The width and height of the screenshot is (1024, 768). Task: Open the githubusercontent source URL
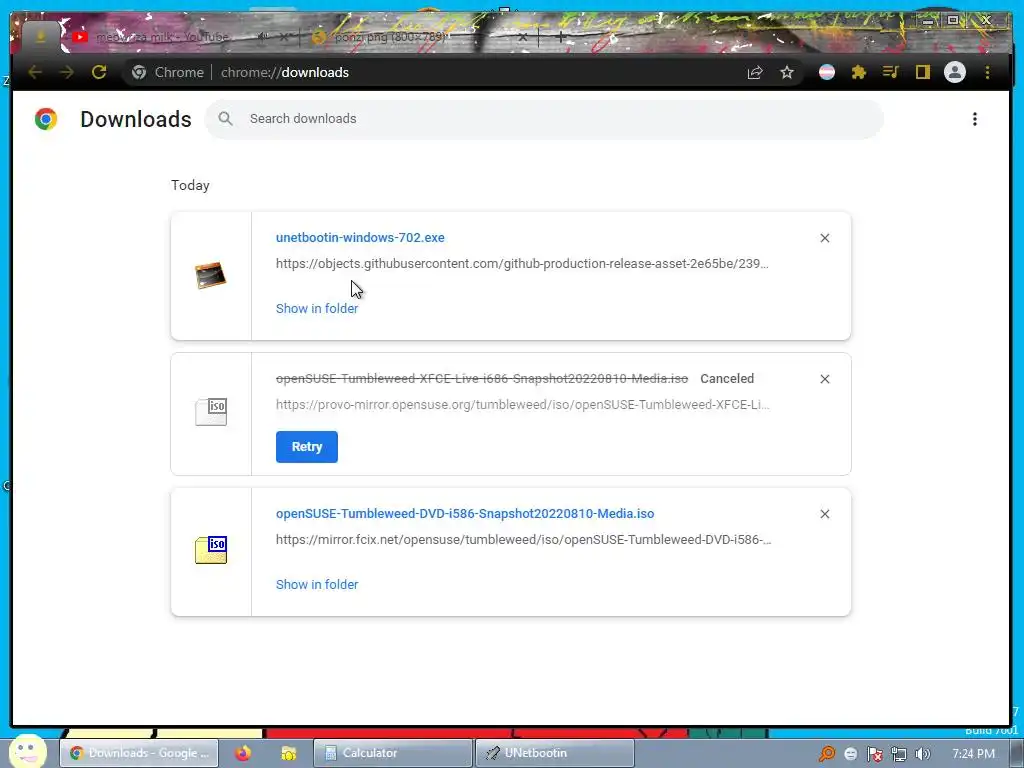tap(522, 264)
